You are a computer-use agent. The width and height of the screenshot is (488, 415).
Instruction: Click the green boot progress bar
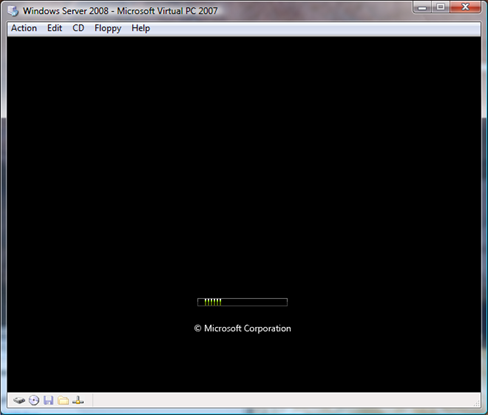(242, 302)
